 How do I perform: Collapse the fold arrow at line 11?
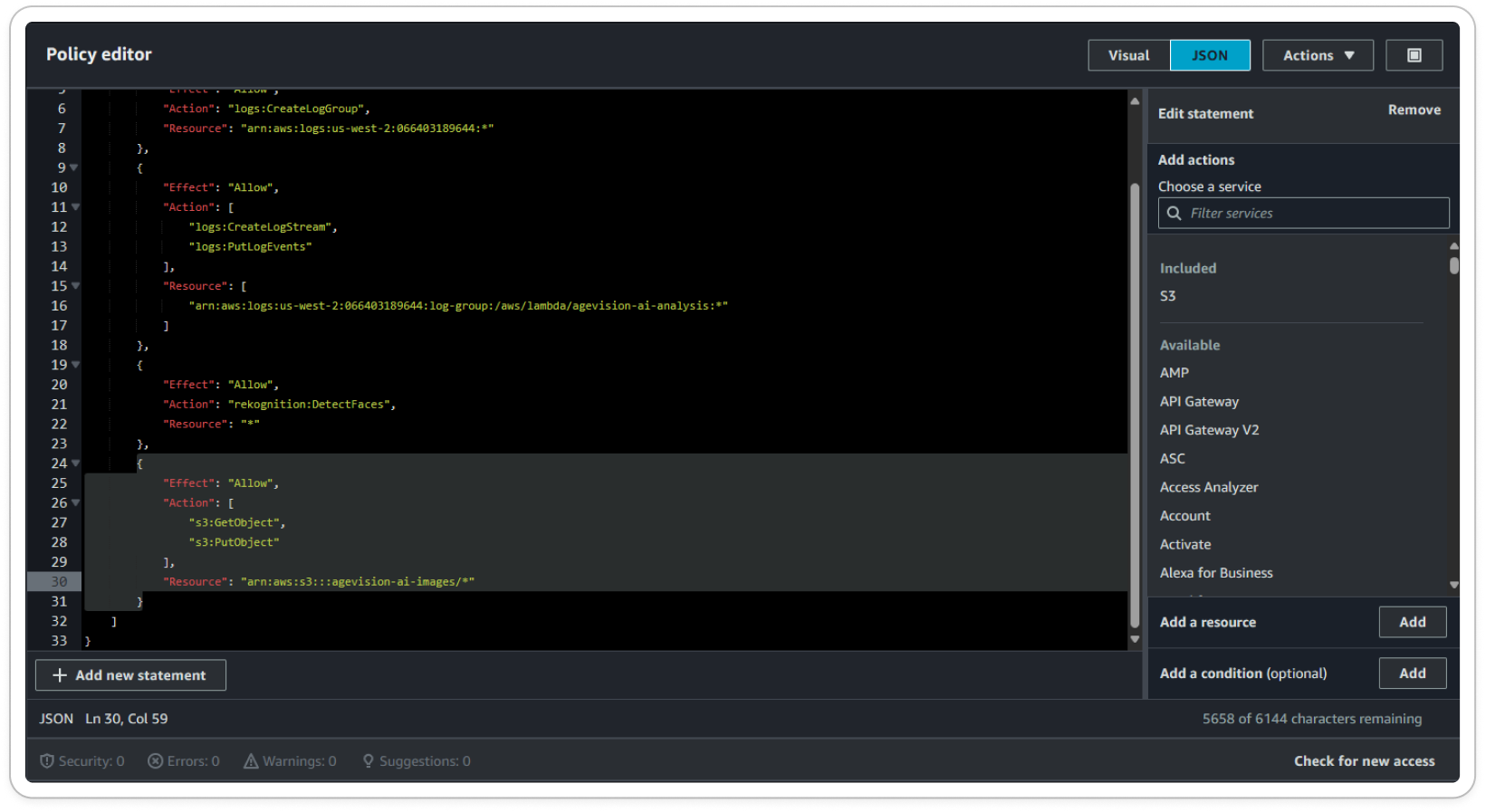(75, 207)
